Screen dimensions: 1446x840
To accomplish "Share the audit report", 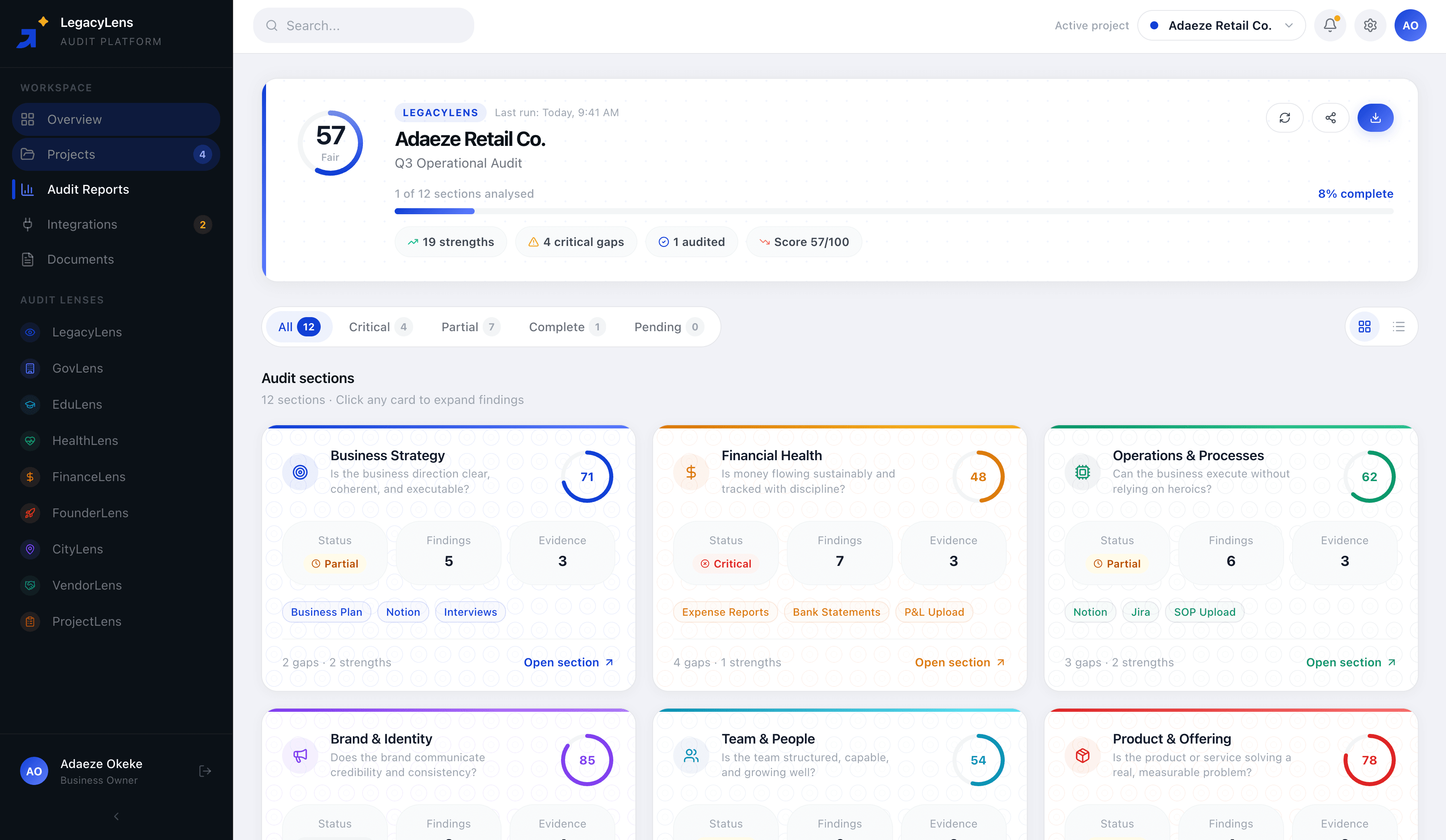I will 1330,118.
